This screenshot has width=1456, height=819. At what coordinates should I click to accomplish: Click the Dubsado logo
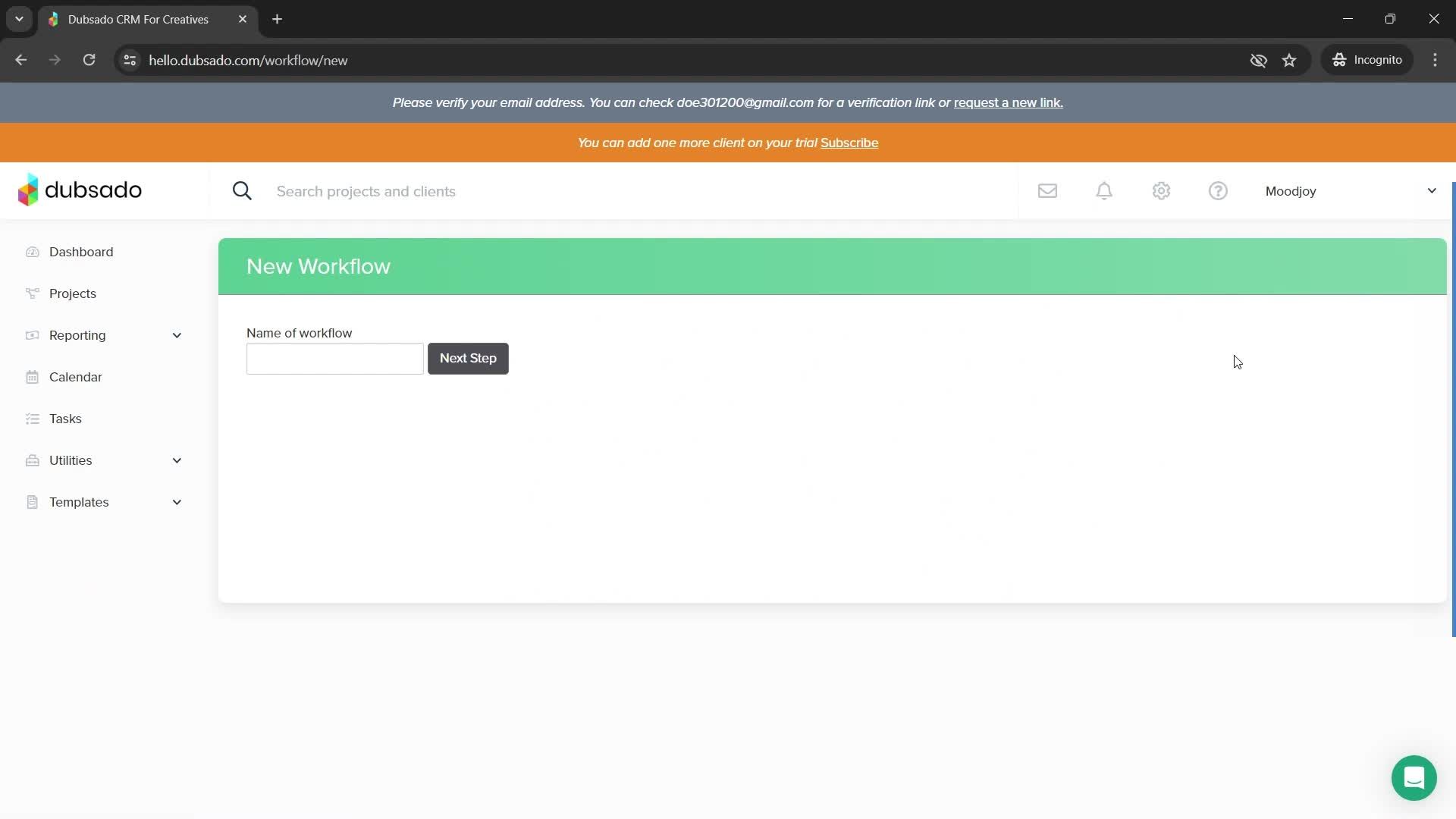80,190
